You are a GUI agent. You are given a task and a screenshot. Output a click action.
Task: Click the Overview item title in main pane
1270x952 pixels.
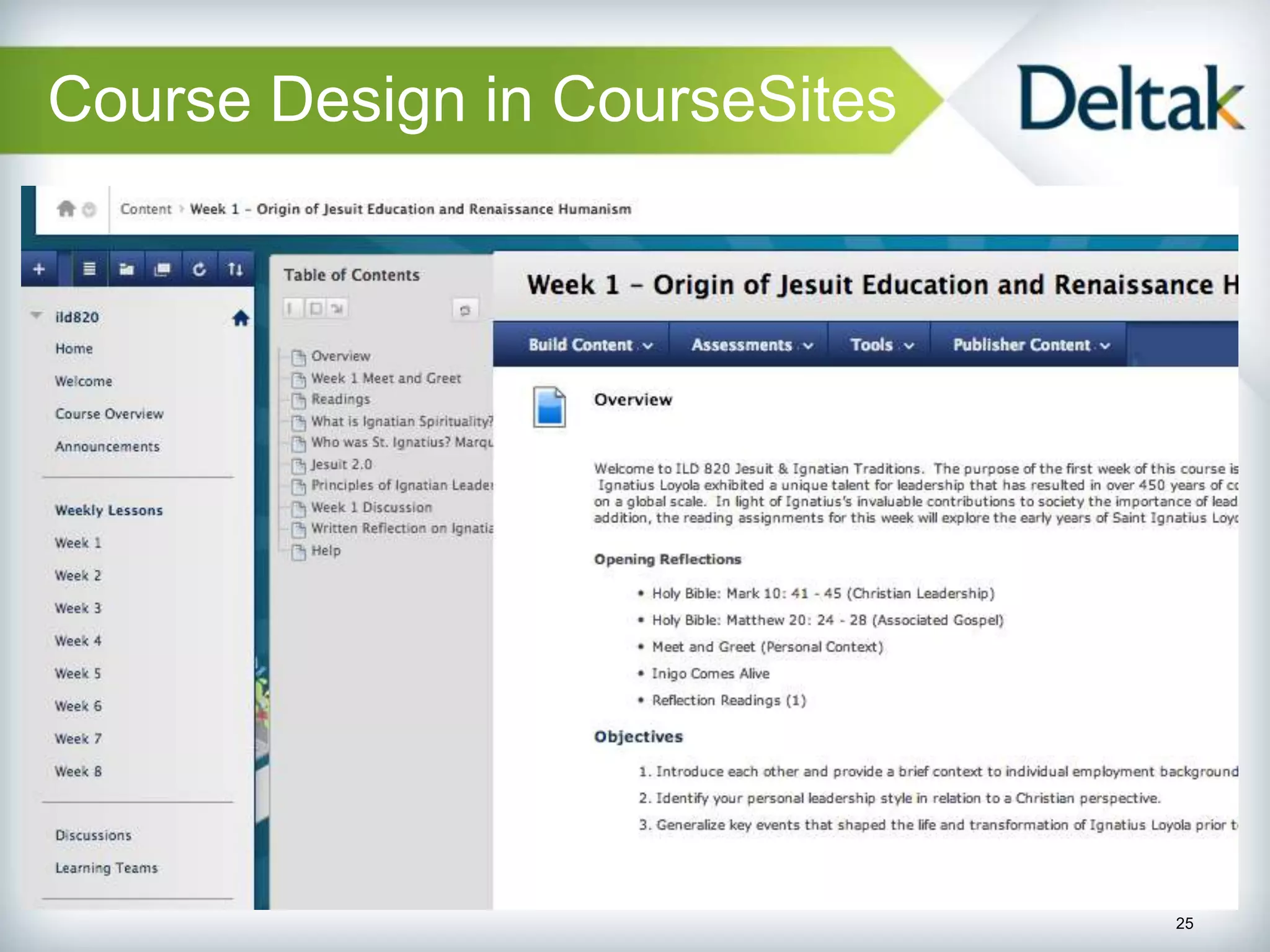point(633,400)
